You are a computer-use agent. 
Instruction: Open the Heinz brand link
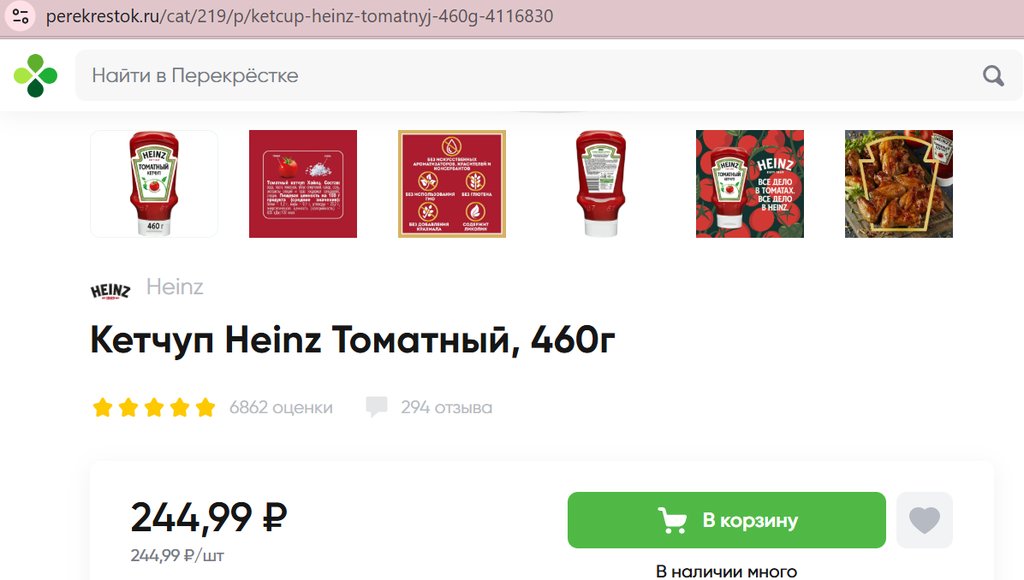(174, 287)
